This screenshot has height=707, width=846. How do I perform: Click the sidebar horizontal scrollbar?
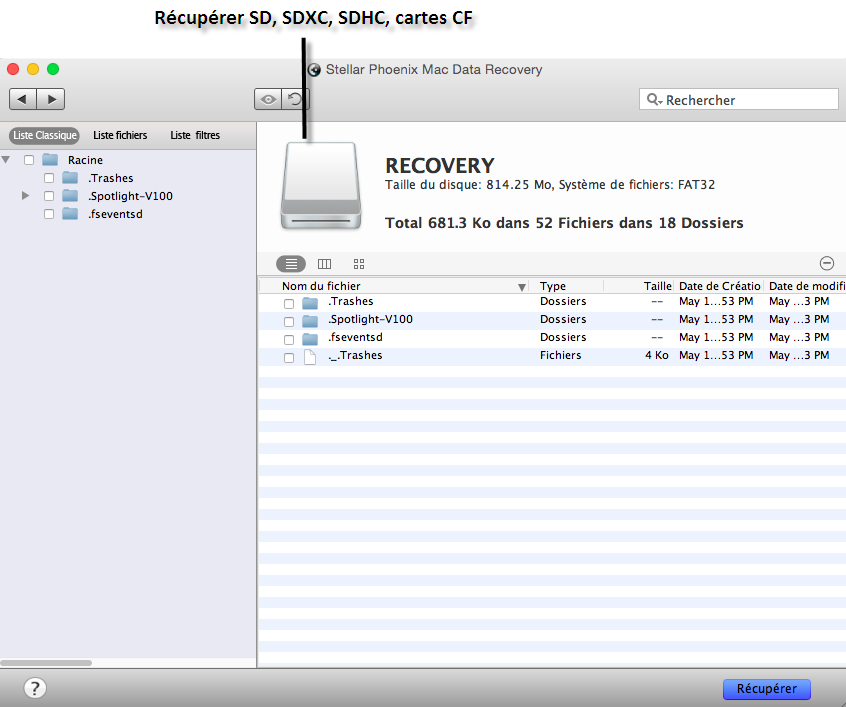46,663
